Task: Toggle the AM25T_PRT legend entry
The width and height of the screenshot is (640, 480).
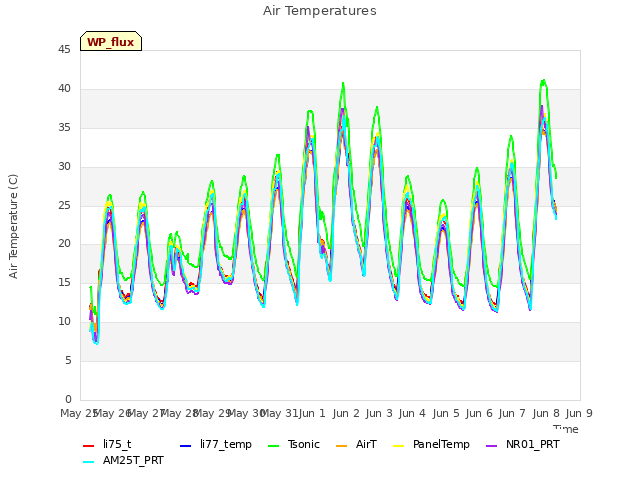Action: coord(123,461)
